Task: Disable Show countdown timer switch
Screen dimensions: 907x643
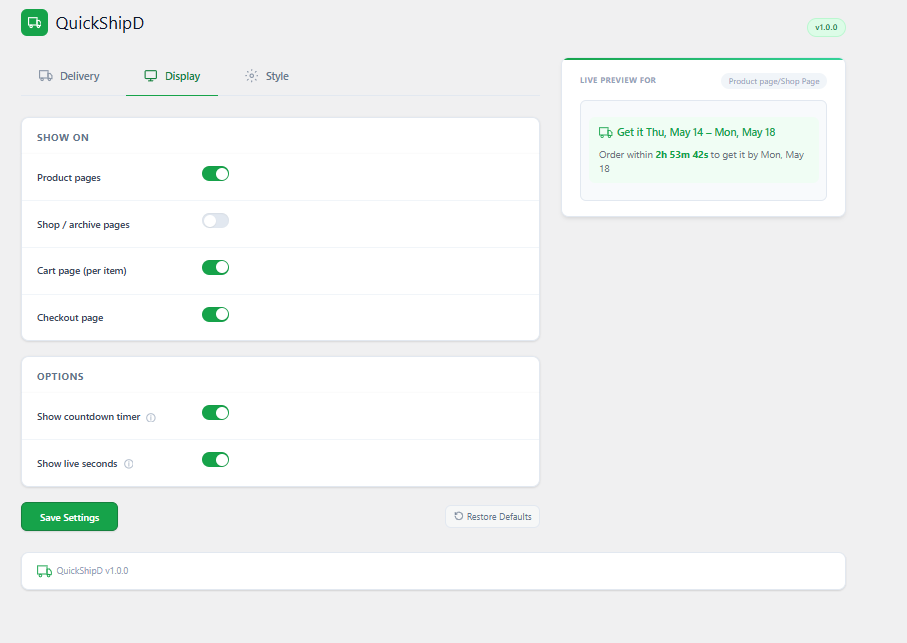Action: tap(215, 412)
